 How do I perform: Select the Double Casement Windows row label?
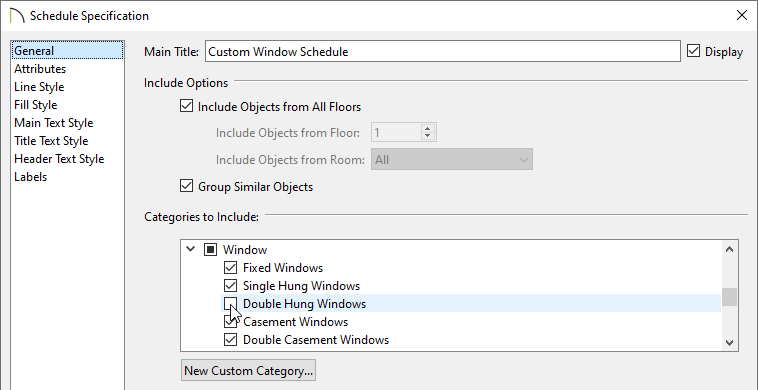point(316,340)
